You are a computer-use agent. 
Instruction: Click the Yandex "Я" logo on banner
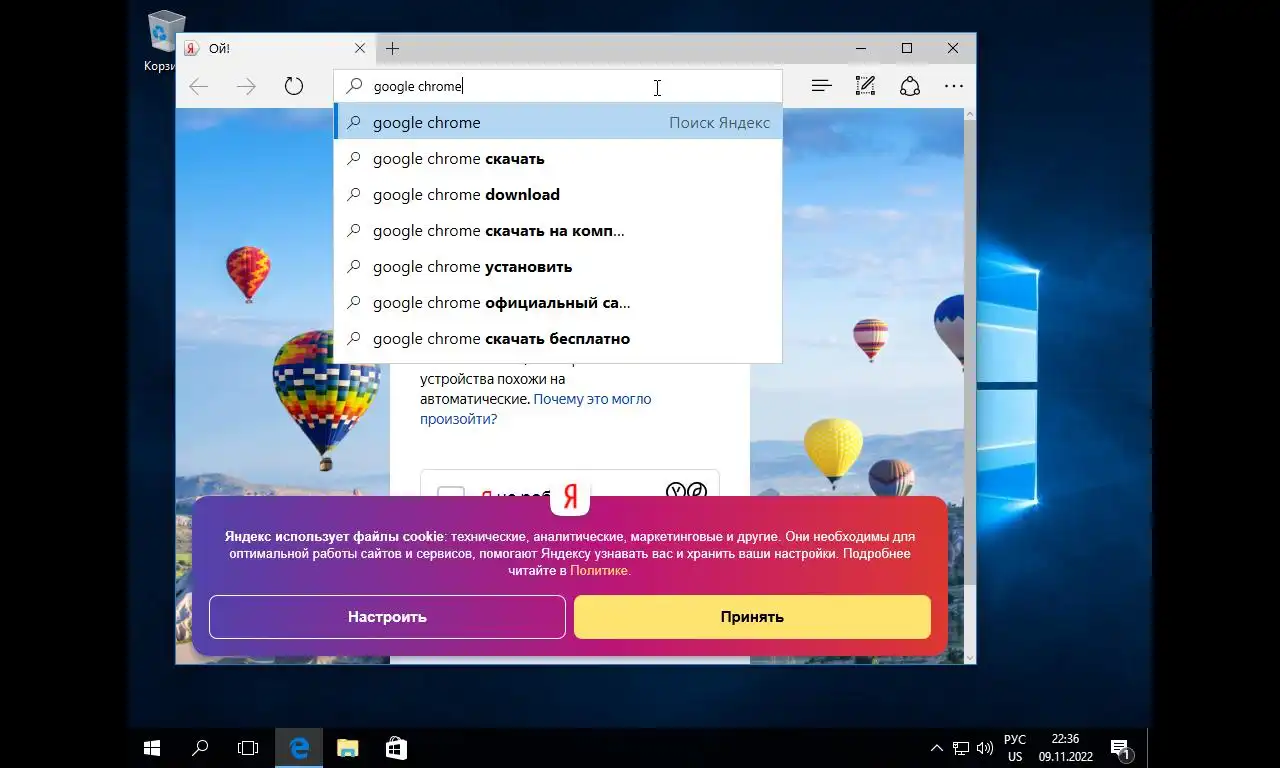pyautogui.click(x=570, y=496)
